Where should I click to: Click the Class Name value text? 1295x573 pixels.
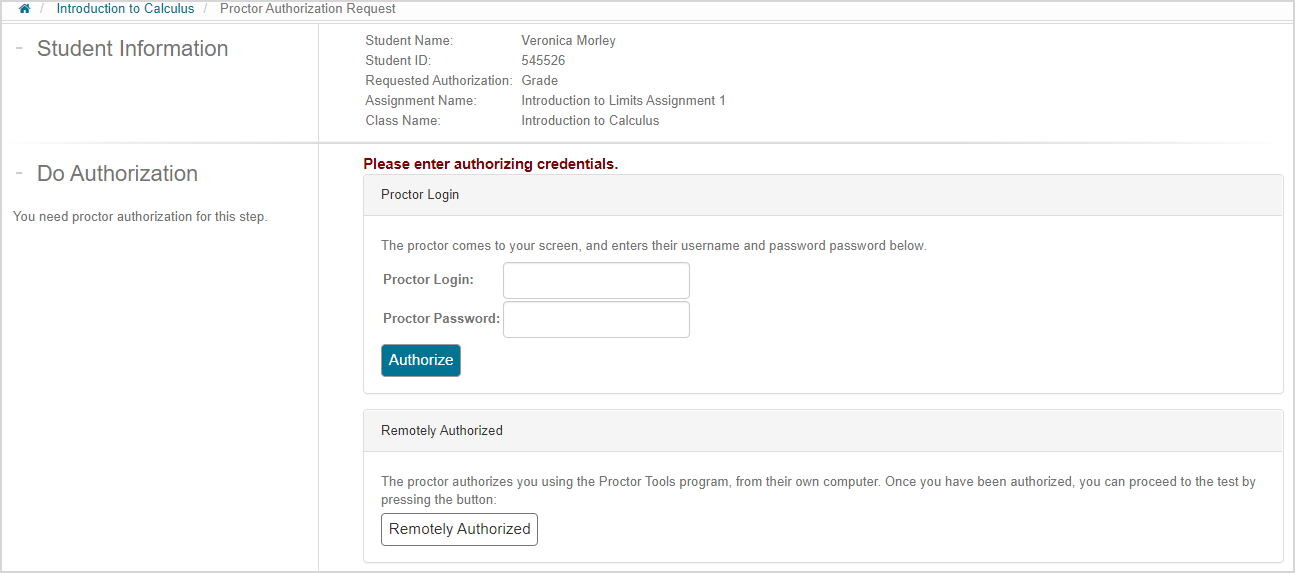click(x=590, y=121)
